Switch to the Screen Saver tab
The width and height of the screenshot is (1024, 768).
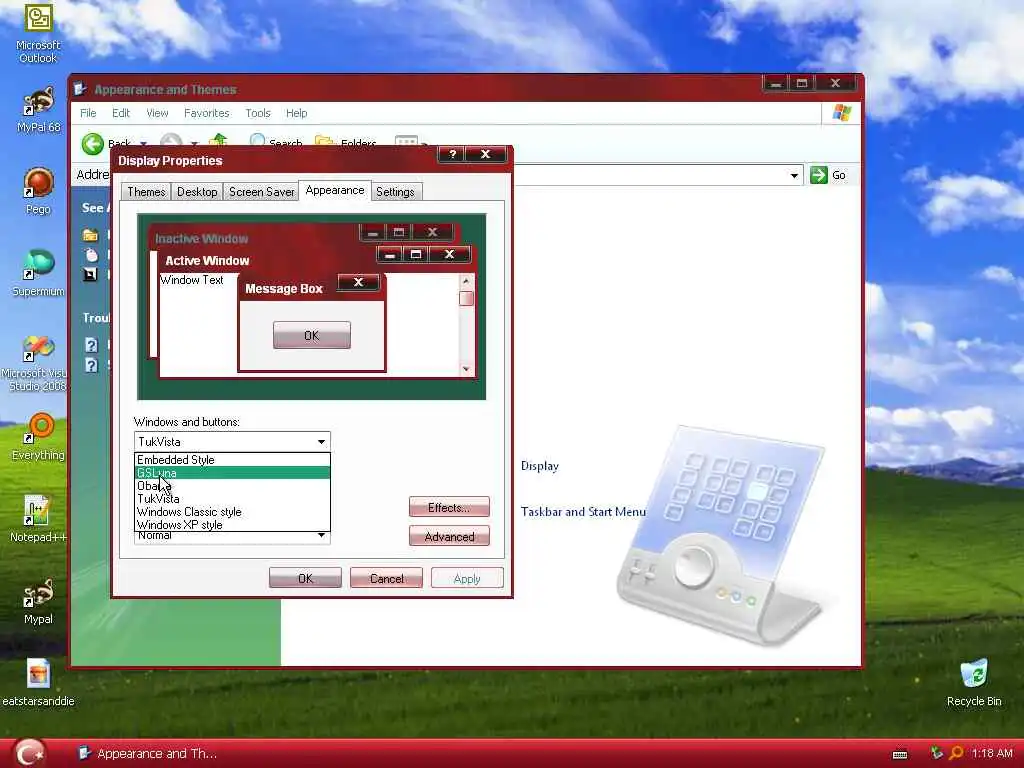[x=261, y=192]
